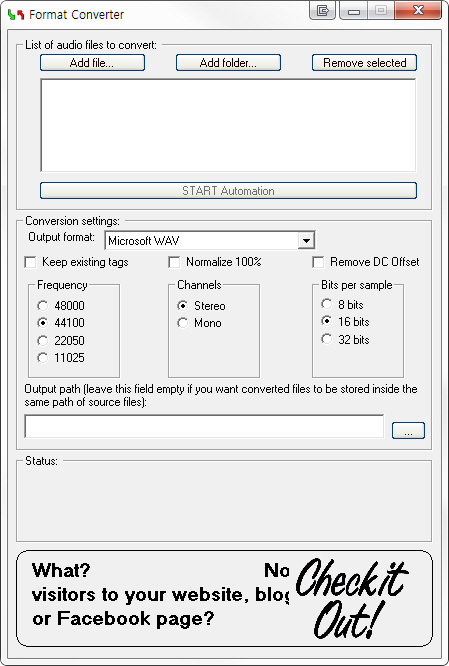Enable the Keep existing tags checkbox

[x=31, y=262]
